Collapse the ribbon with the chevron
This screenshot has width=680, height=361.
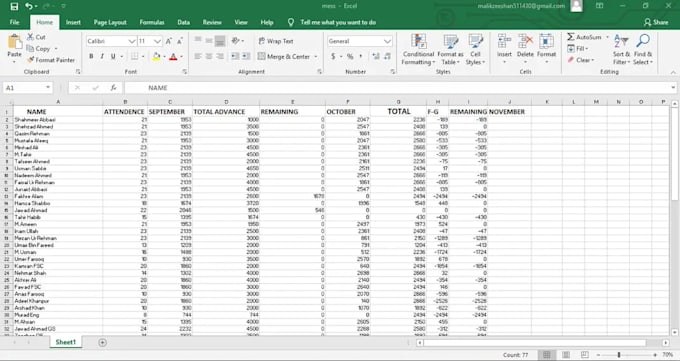pos(673,72)
